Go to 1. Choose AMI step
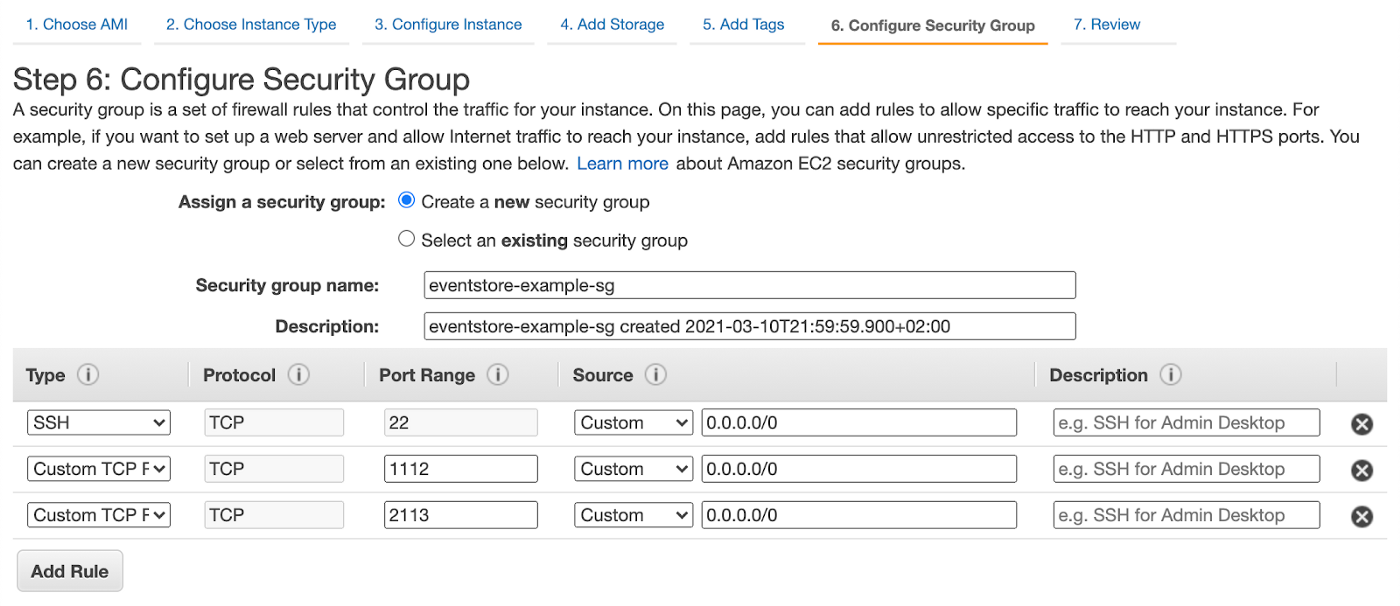 click(x=77, y=25)
